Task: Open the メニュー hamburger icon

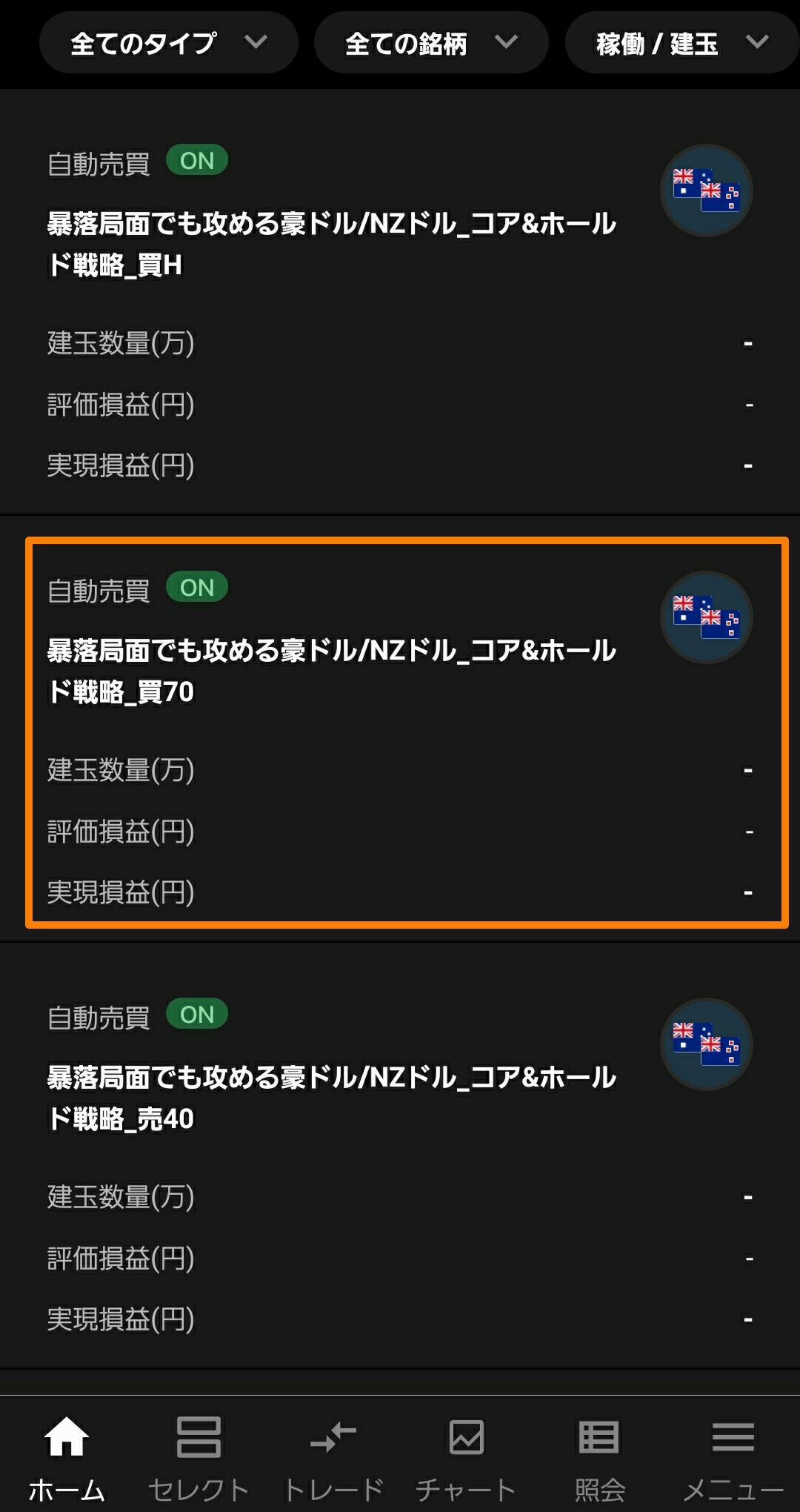Action: tap(733, 1437)
